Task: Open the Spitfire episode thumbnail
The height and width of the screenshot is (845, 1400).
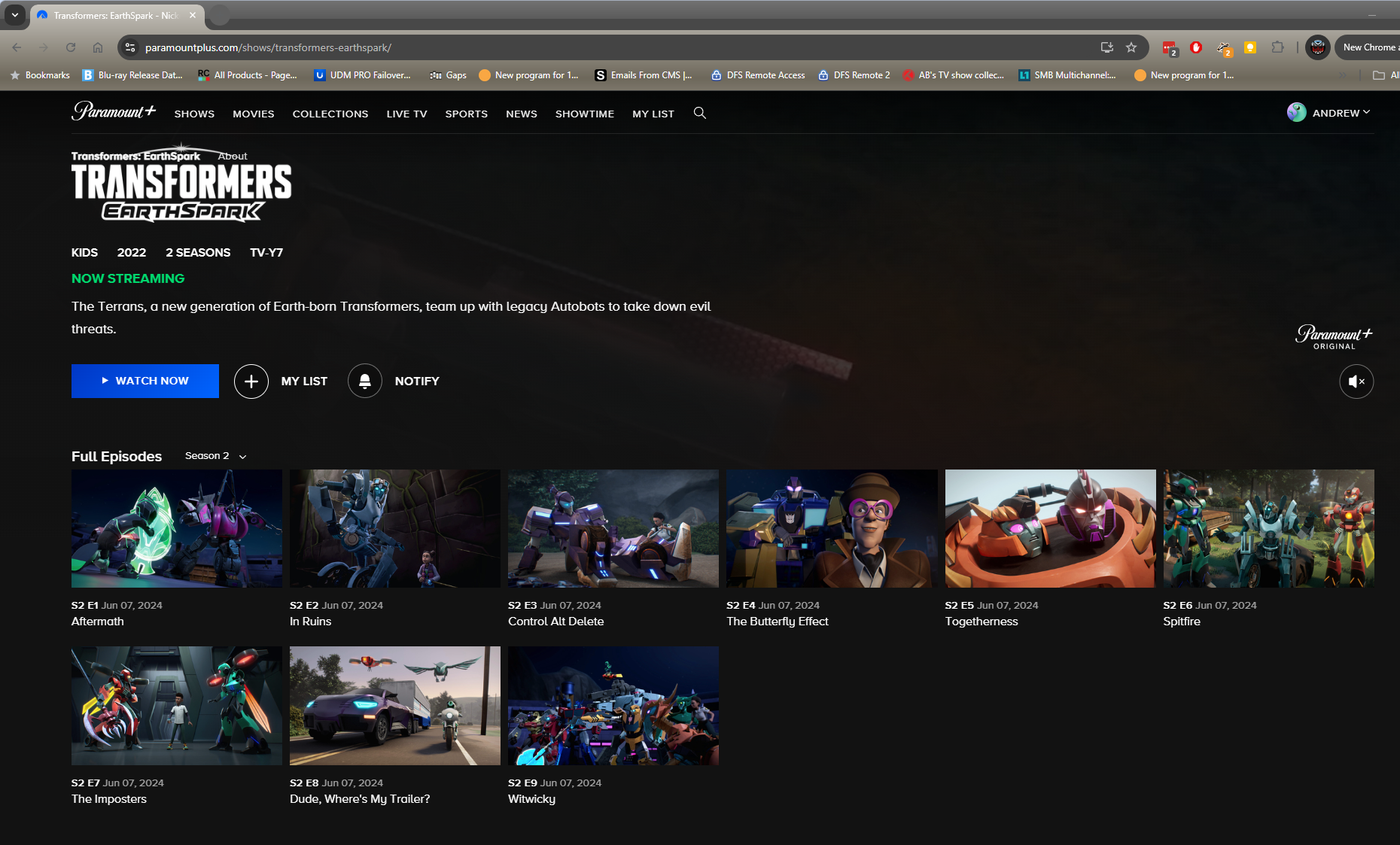Action: [1269, 529]
